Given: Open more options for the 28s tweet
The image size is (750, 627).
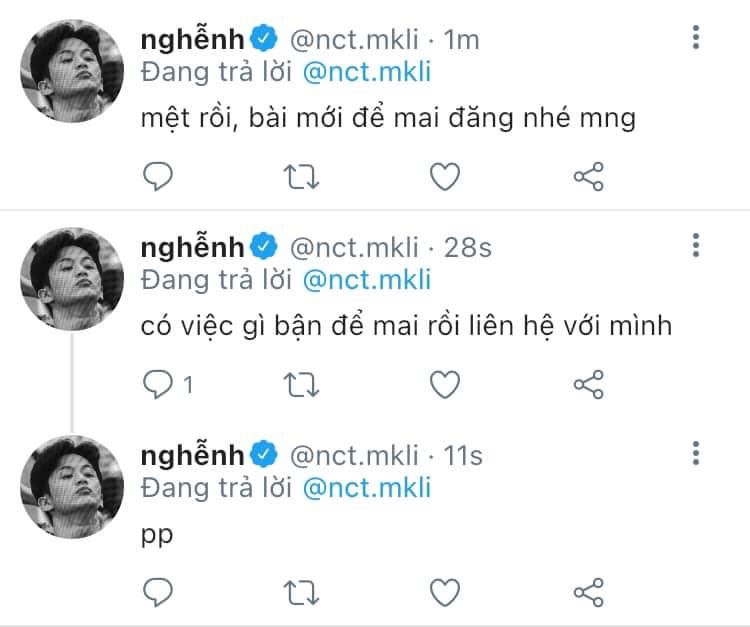Looking at the screenshot, I should pos(696,246).
